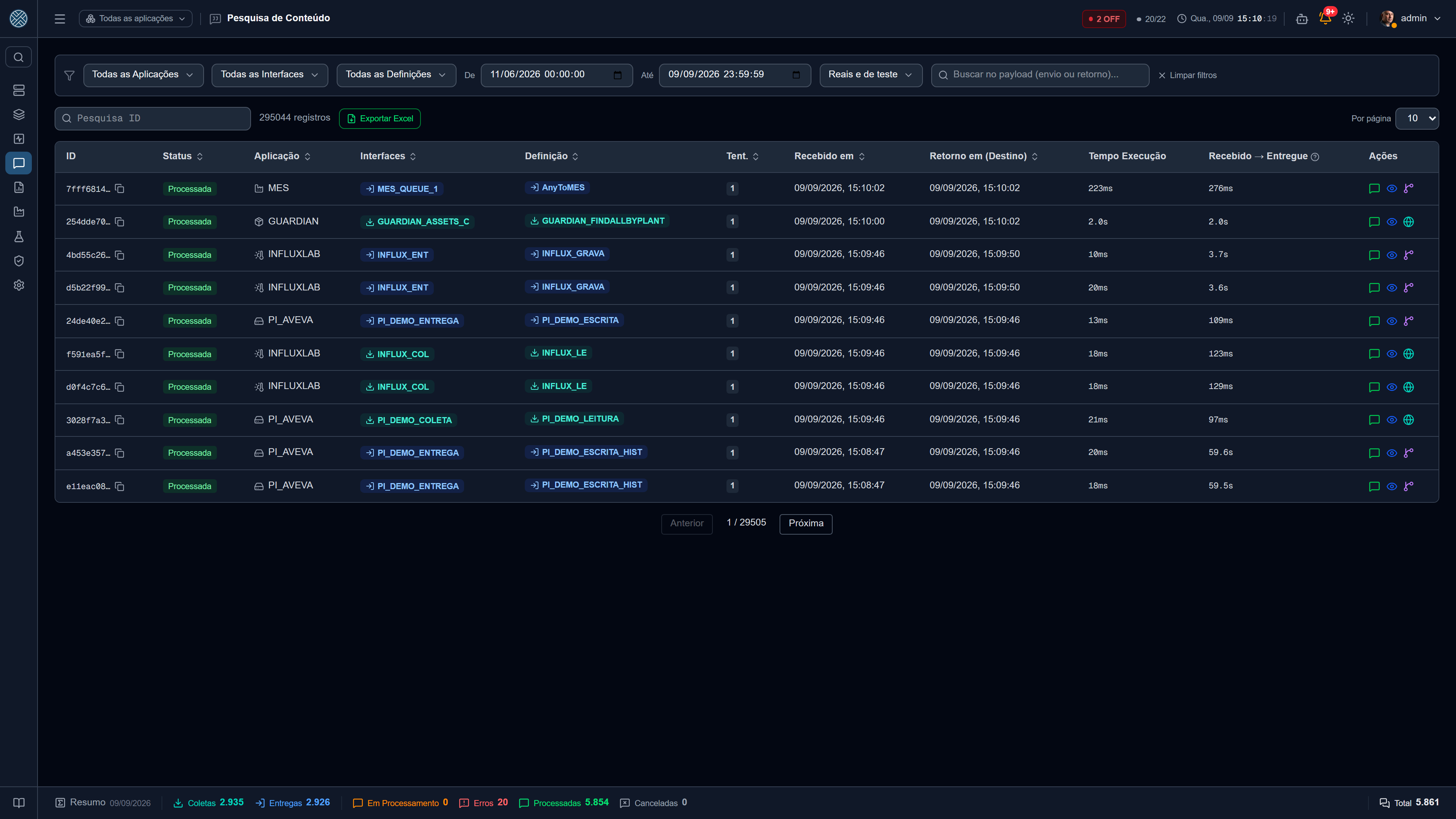Open the lab flask sidebar icon
Image resolution: width=1456 pixels, height=819 pixels.
click(x=19, y=236)
